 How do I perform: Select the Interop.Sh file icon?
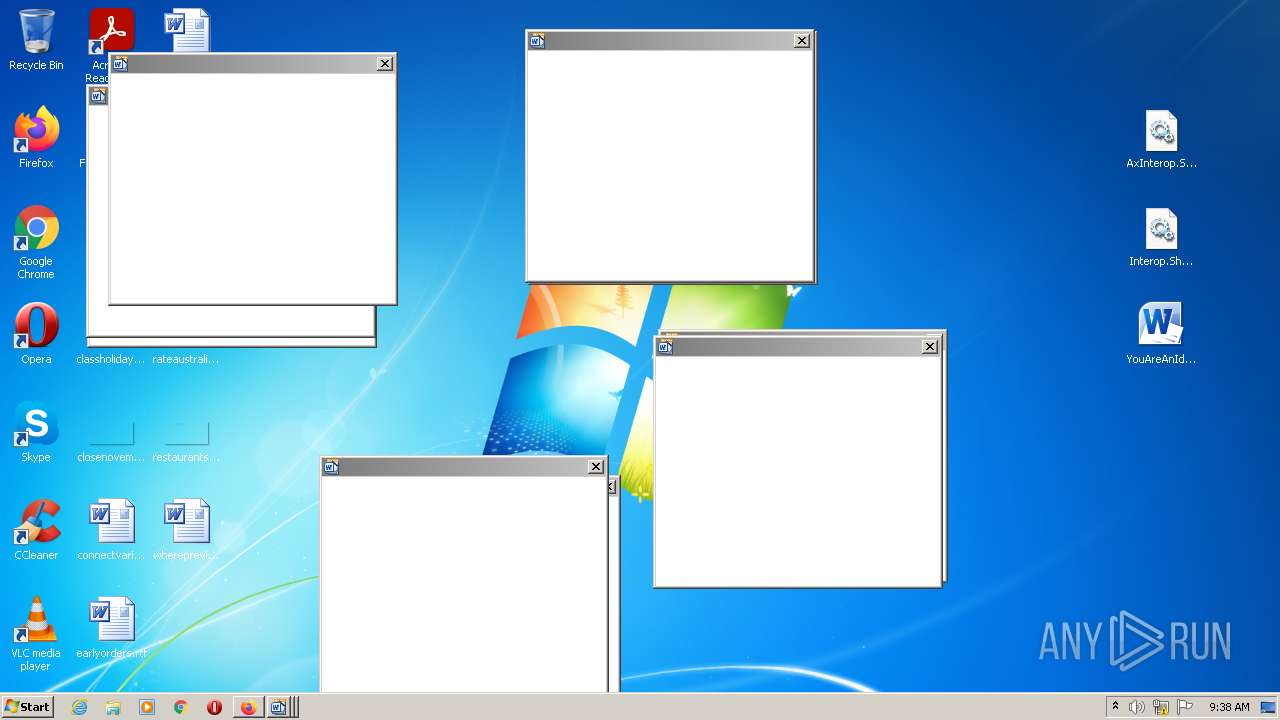[x=1161, y=236]
